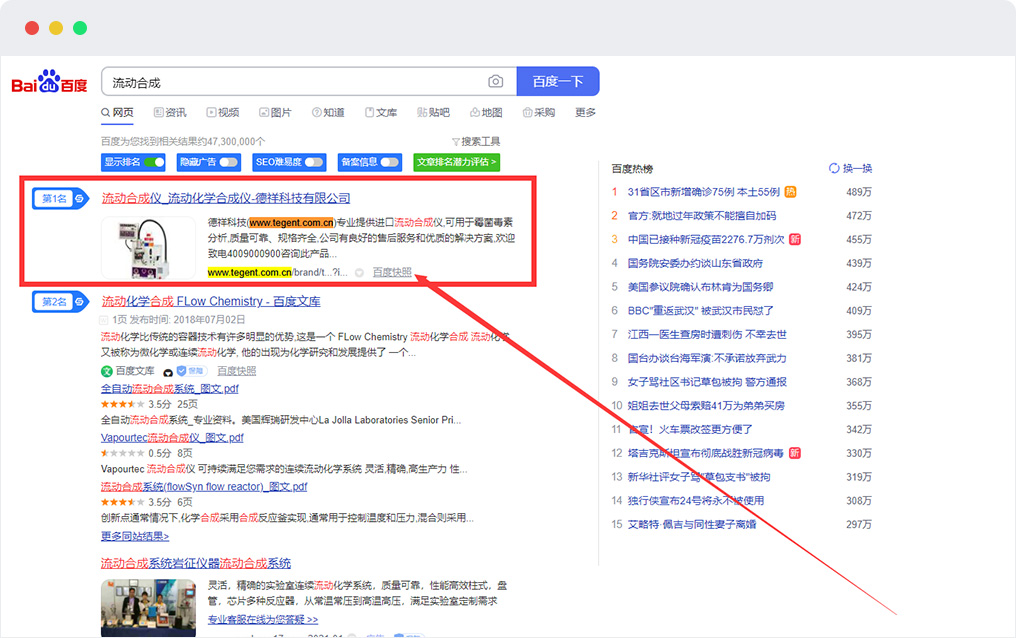Open hot topic 中国已接种新冠疫苗2276.7万剂次

pyautogui.click(x=706, y=240)
